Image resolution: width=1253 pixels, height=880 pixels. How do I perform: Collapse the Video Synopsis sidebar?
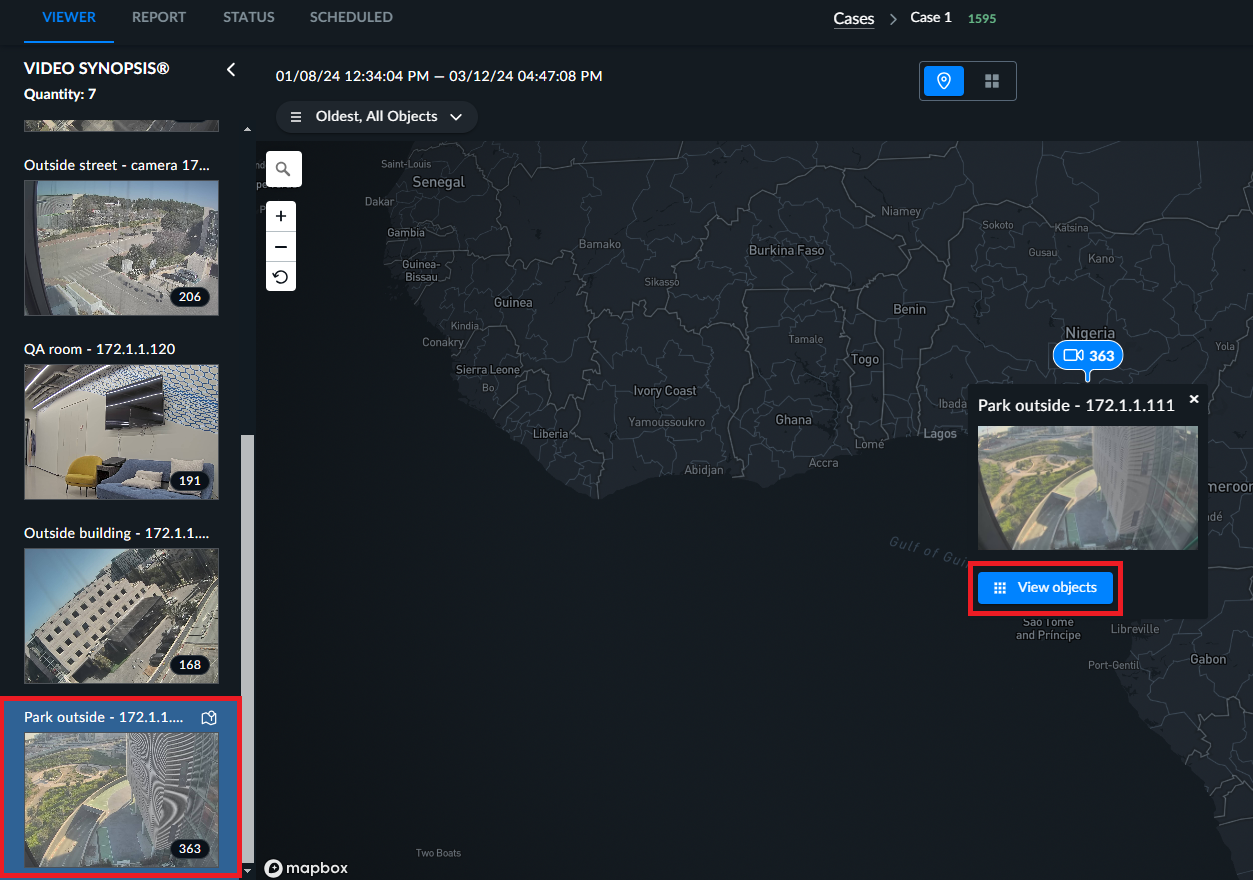pos(231,69)
